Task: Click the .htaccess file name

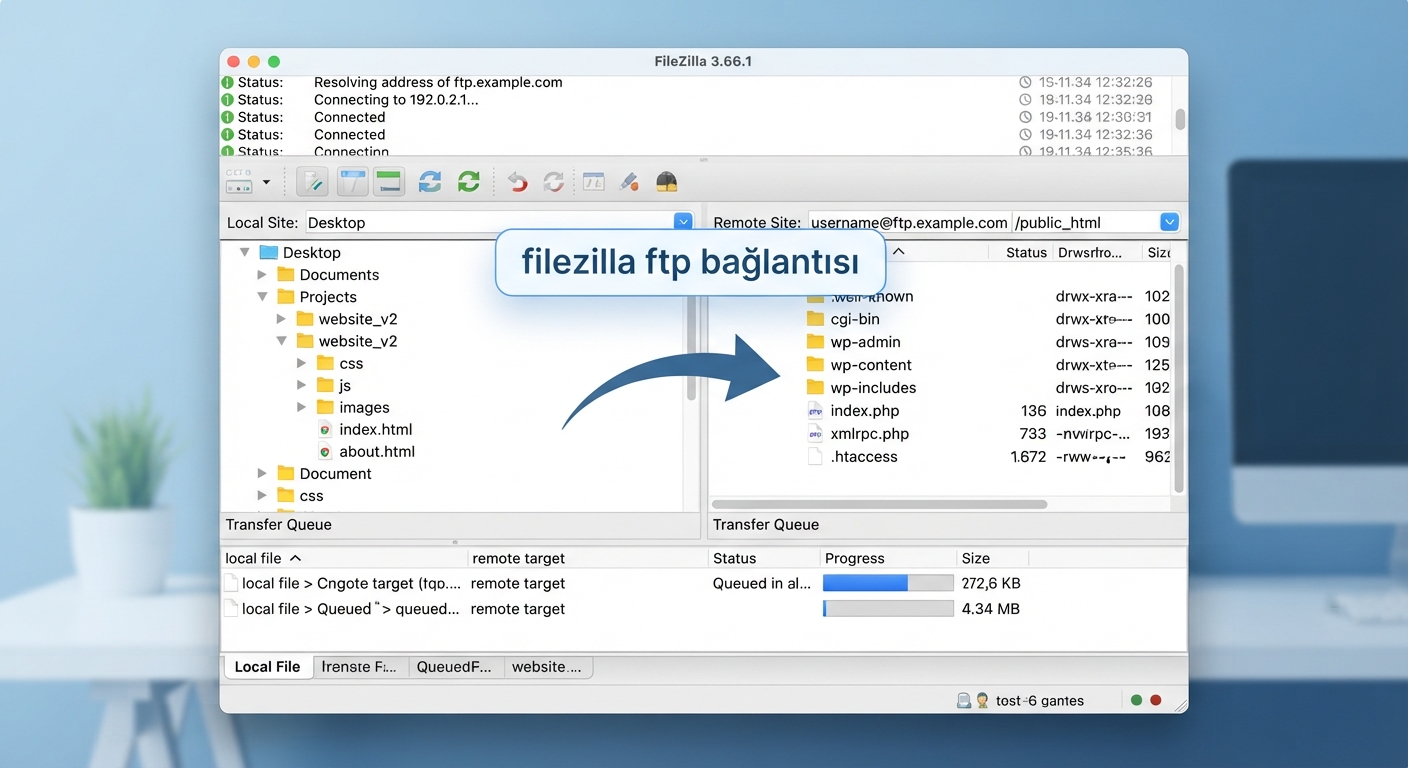Action: [x=864, y=457]
